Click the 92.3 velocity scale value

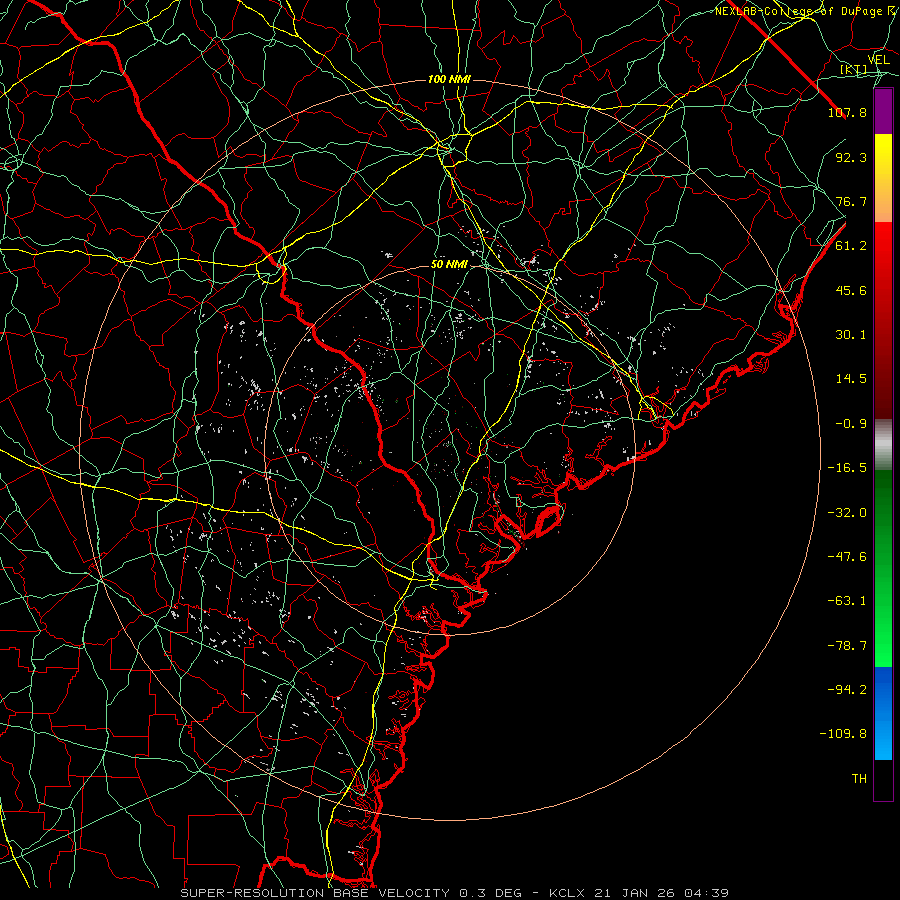851,157
